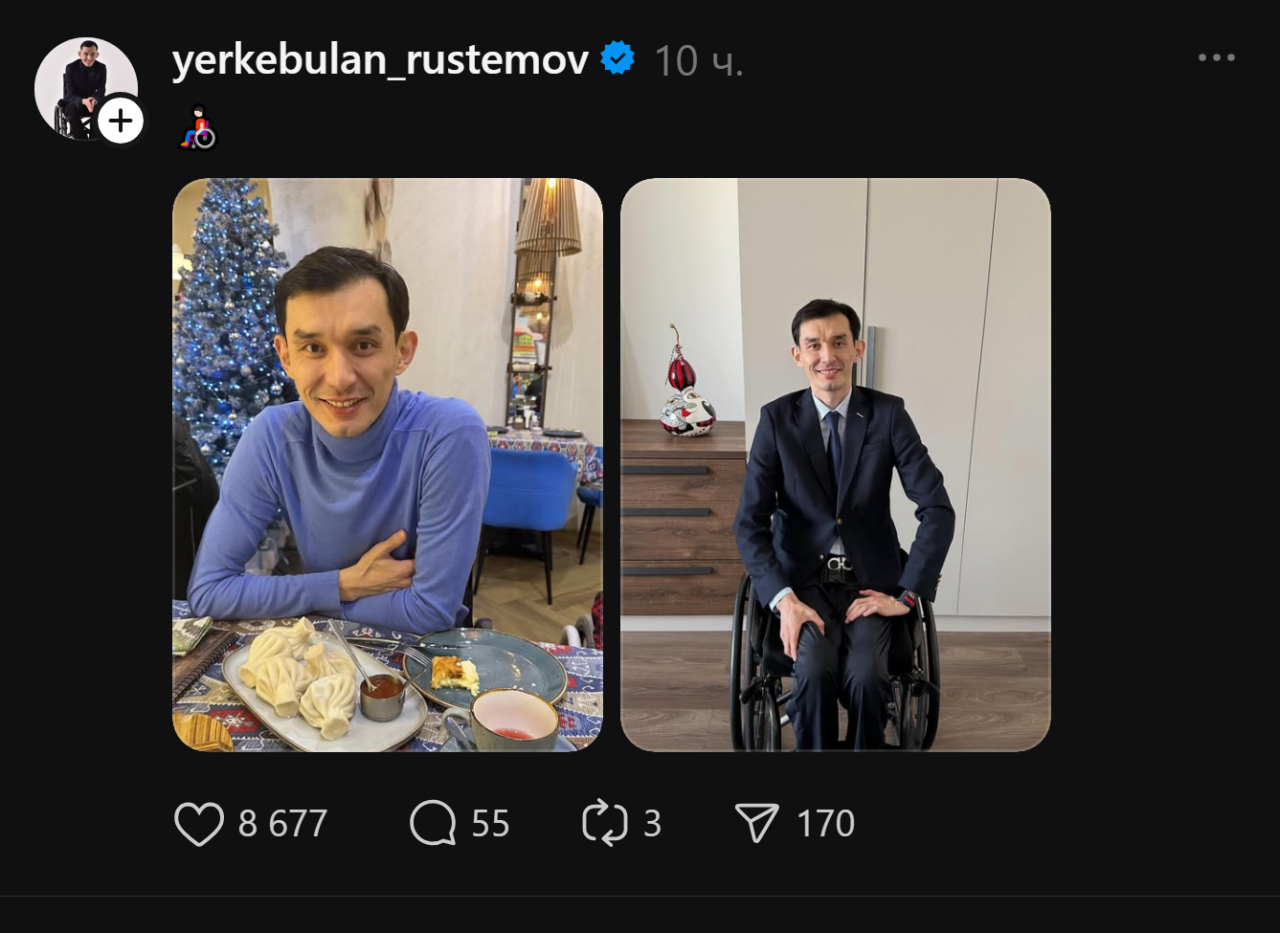Open the comments with the speech bubble icon

click(430, 822)
